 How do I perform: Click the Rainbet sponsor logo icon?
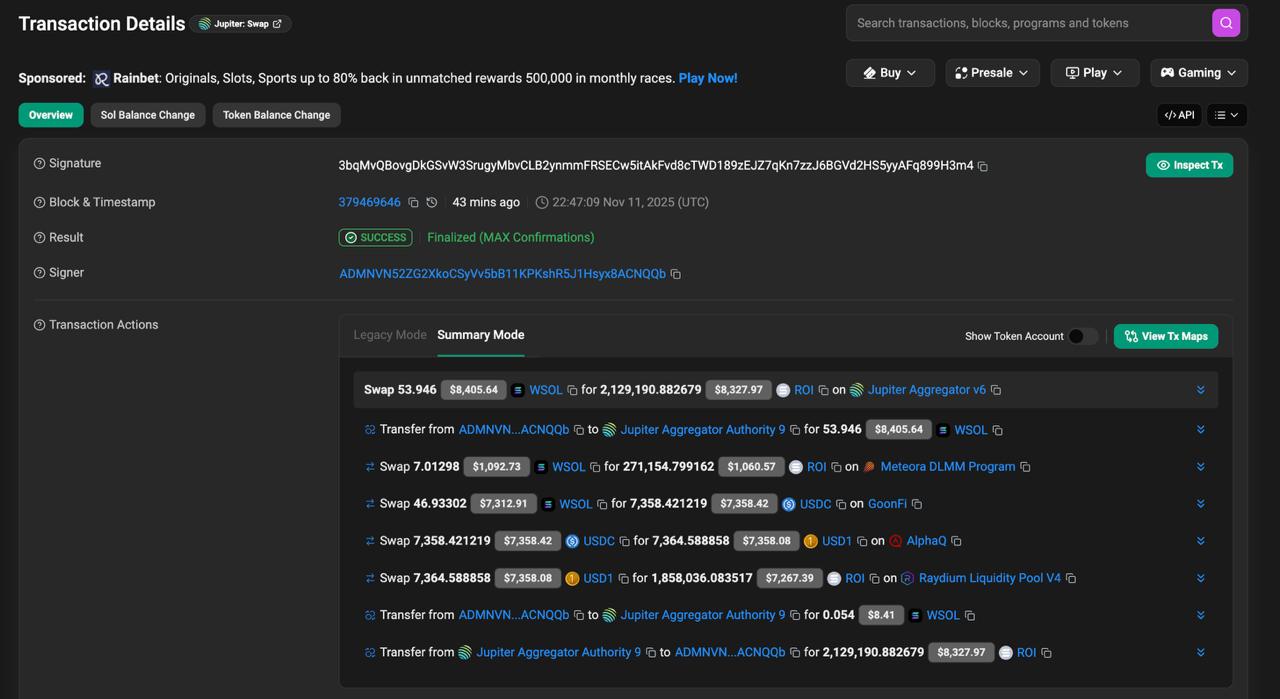coord(101,78)
